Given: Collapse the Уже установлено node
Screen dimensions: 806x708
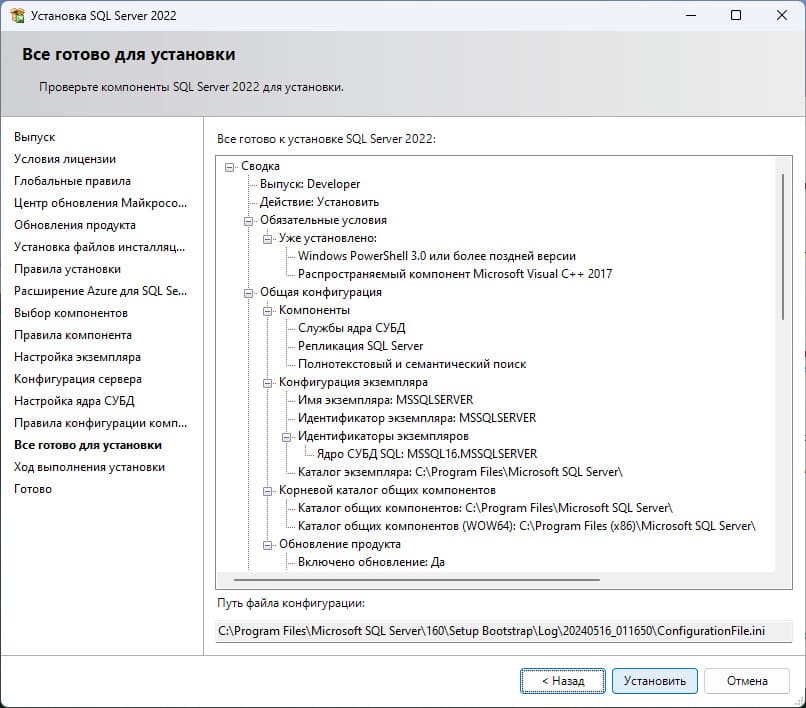Looking at the screenshot, I should [x=268, y=239].
